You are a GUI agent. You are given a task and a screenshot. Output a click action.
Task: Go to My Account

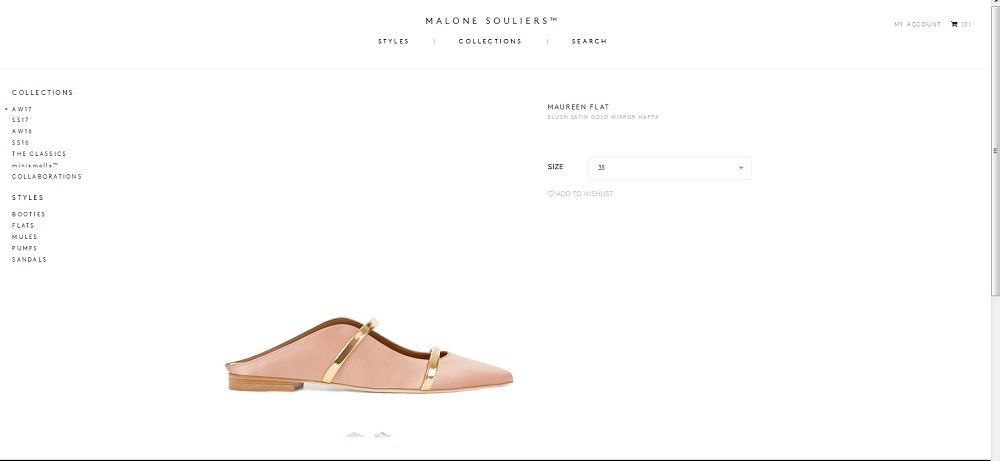pos(917,24)
